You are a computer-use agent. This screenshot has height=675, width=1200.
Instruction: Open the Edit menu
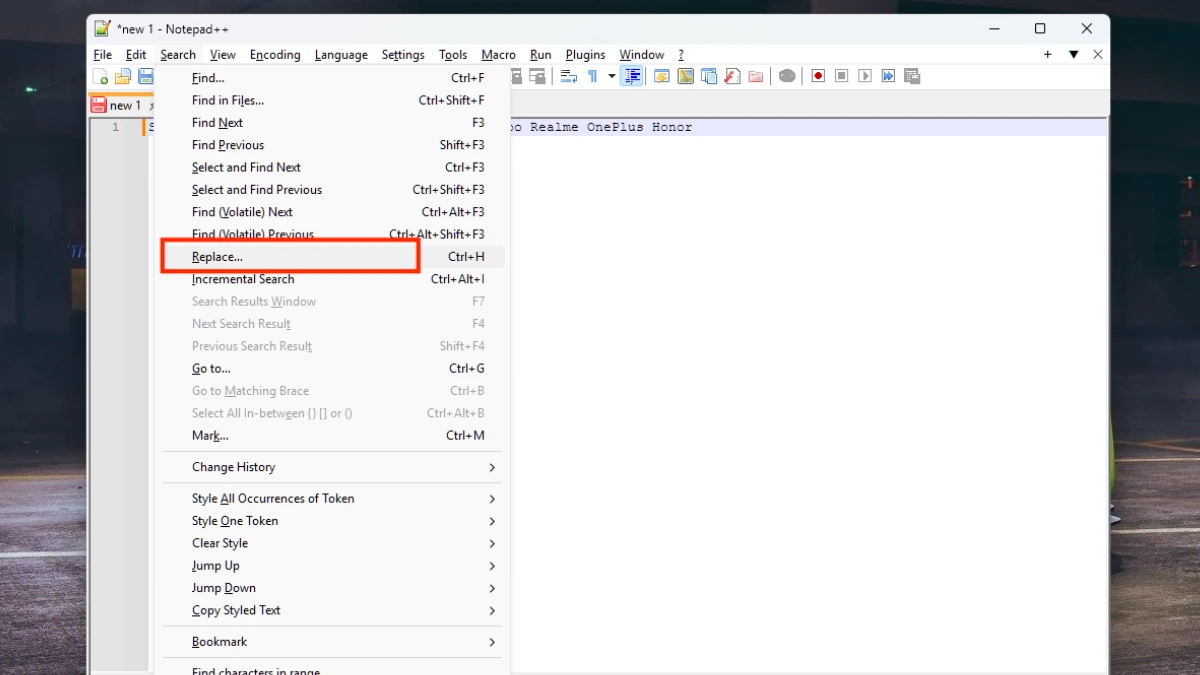[136, 55]
